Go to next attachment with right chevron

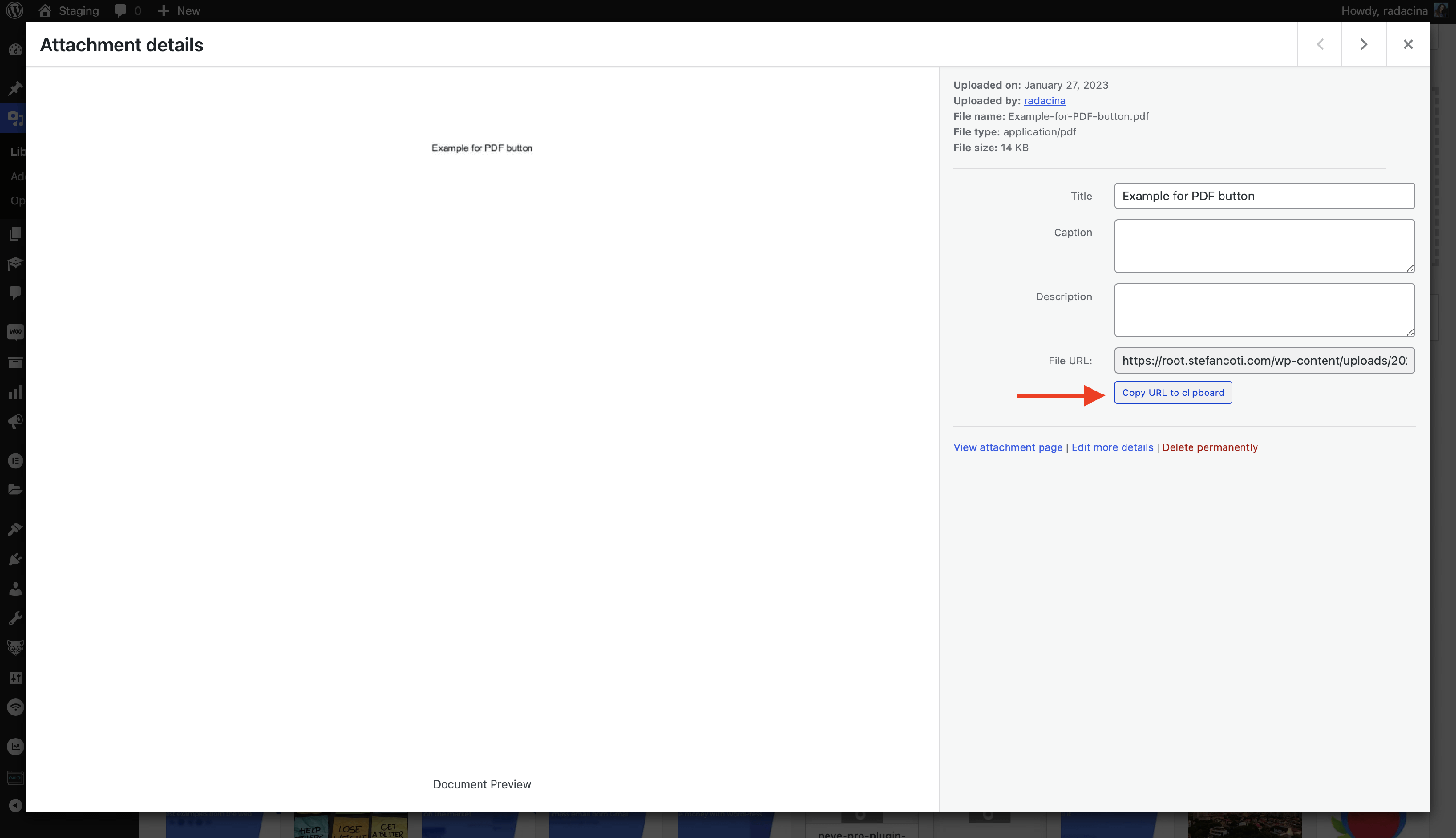(x=1363, y=44)
